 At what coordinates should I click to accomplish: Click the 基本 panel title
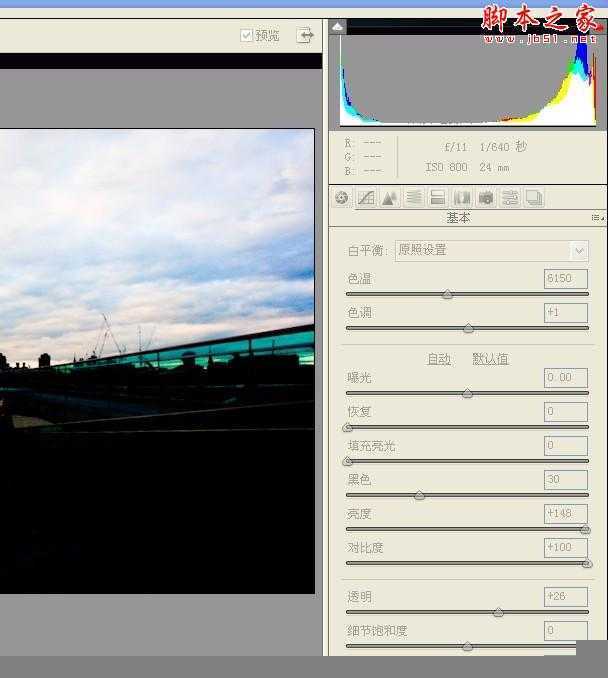(x=458, y=217)
